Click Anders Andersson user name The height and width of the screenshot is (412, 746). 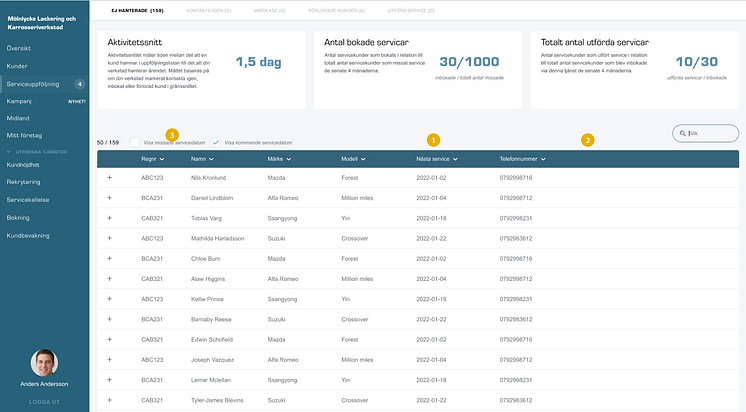44,384
